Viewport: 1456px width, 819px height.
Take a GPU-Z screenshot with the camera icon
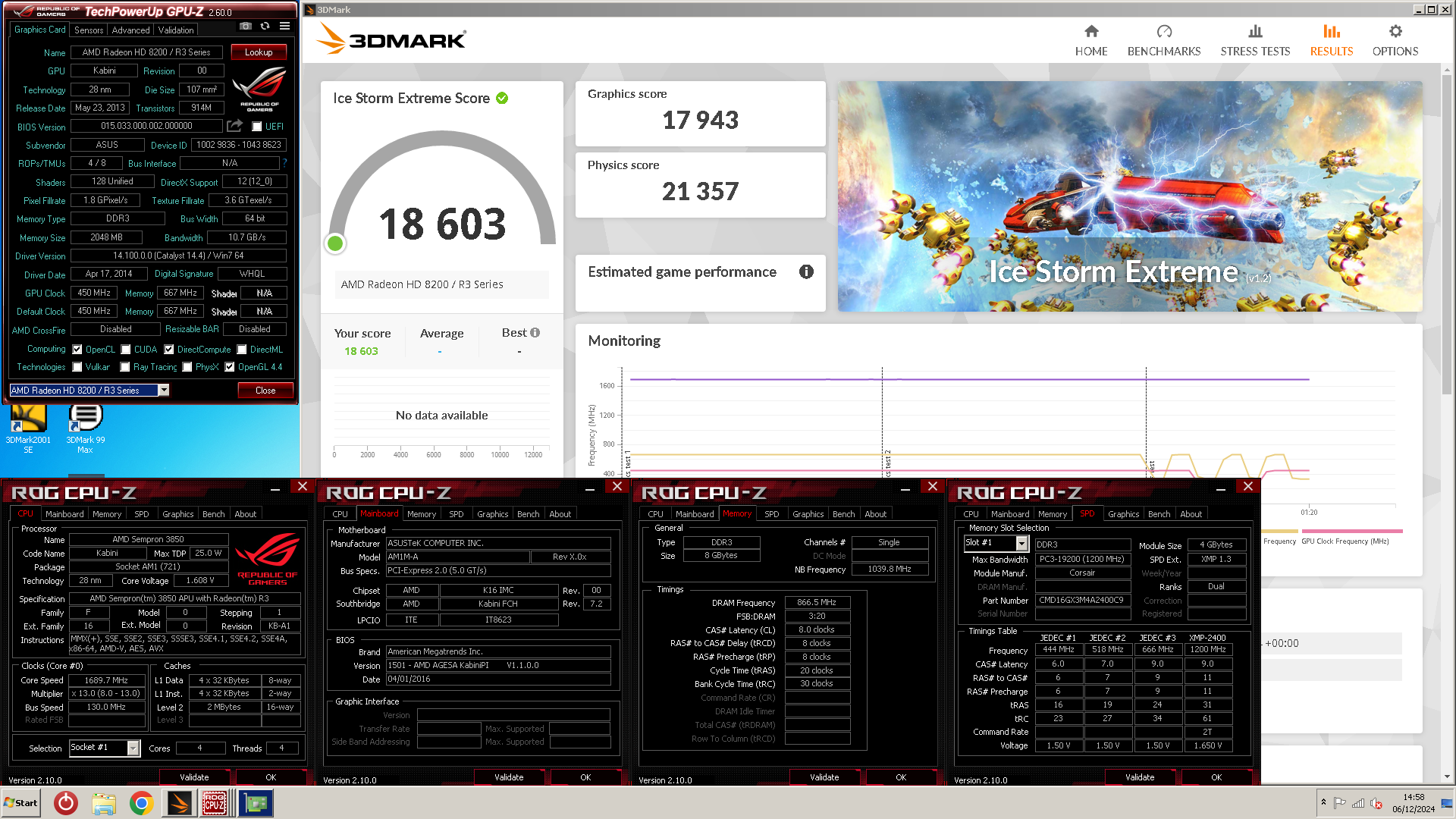coord(245,26)
